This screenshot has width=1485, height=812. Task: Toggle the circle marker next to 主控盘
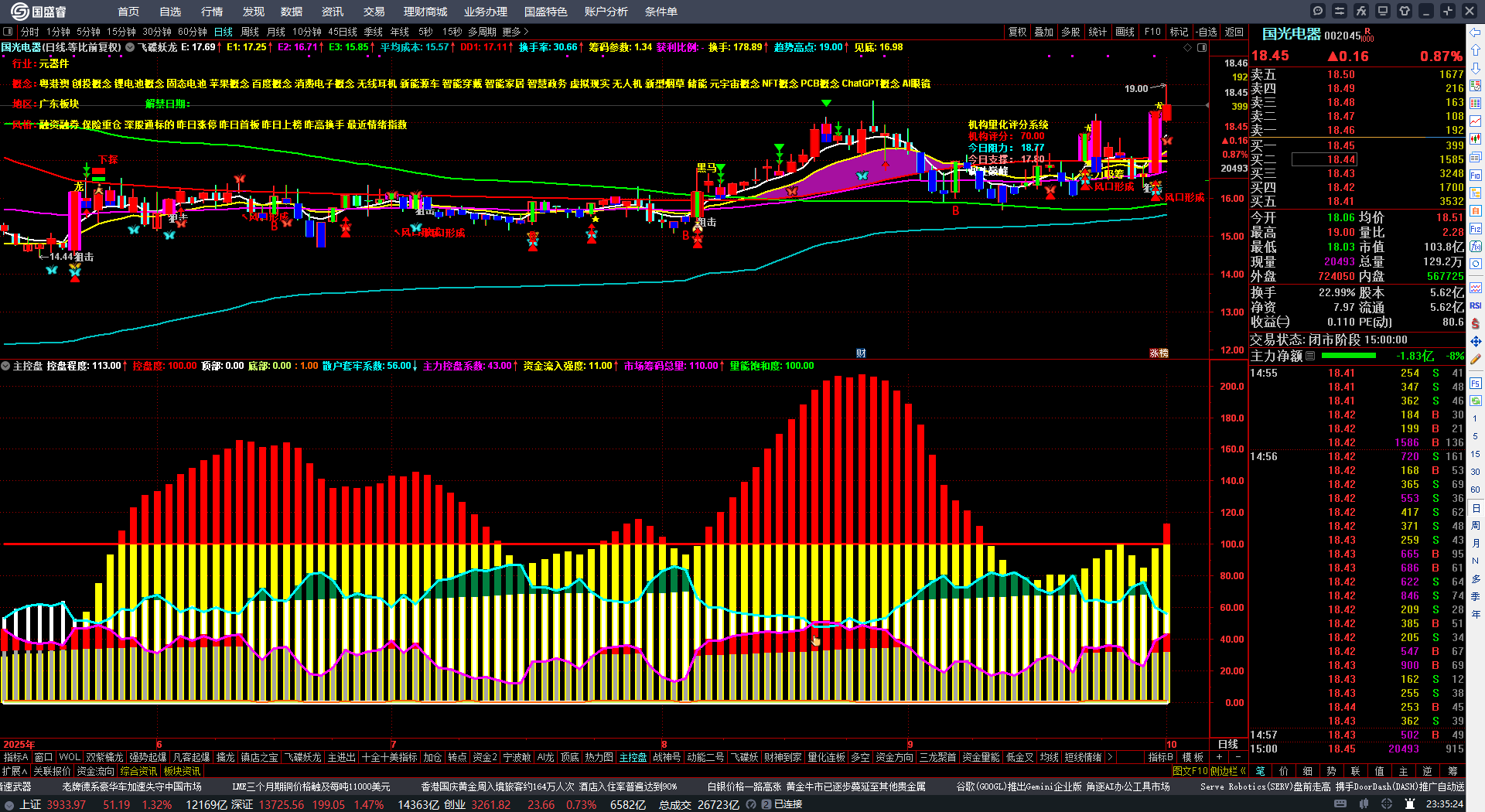tap(5, 366)
